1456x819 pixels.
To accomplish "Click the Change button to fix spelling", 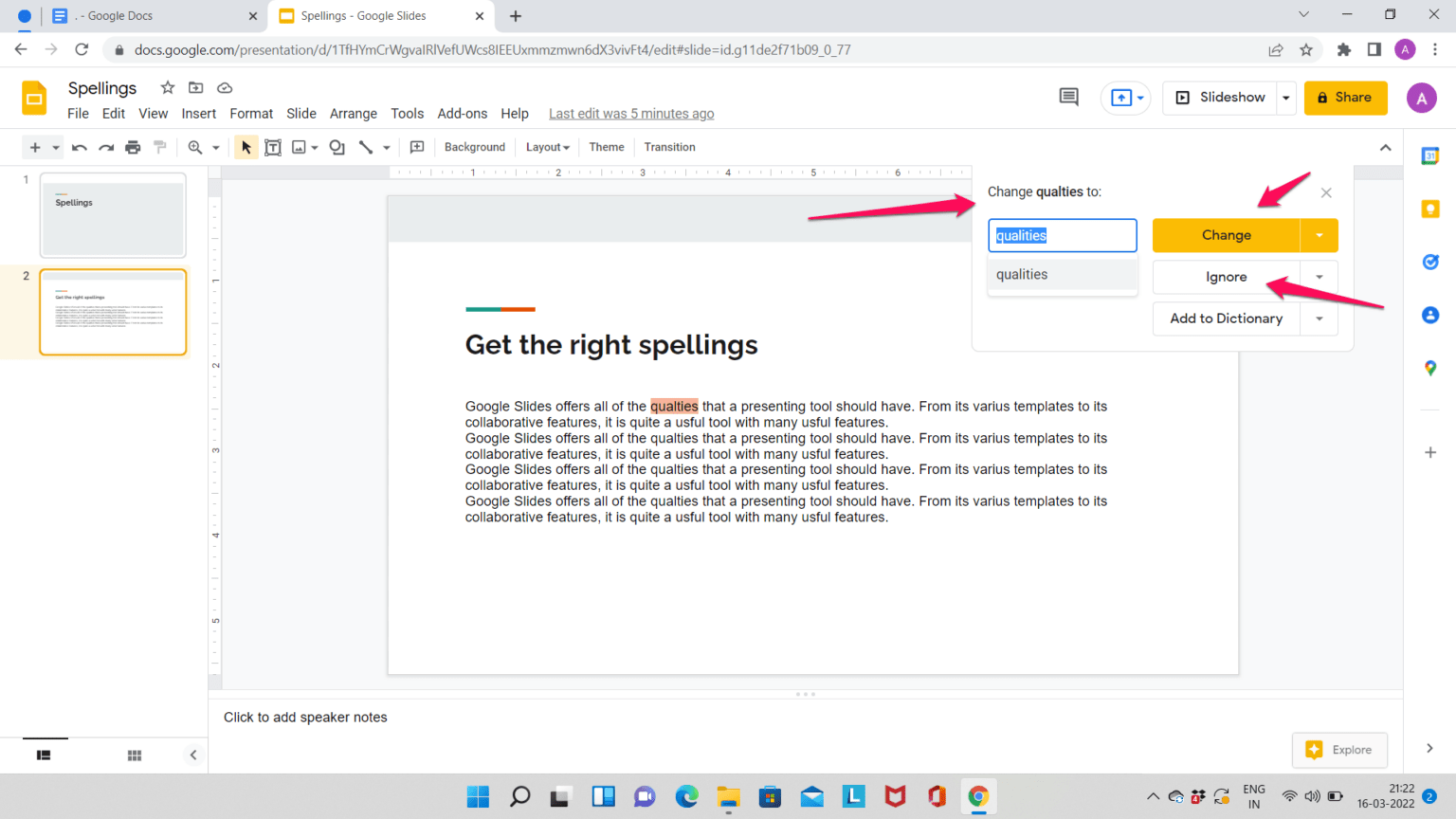I will point(1226,235).
